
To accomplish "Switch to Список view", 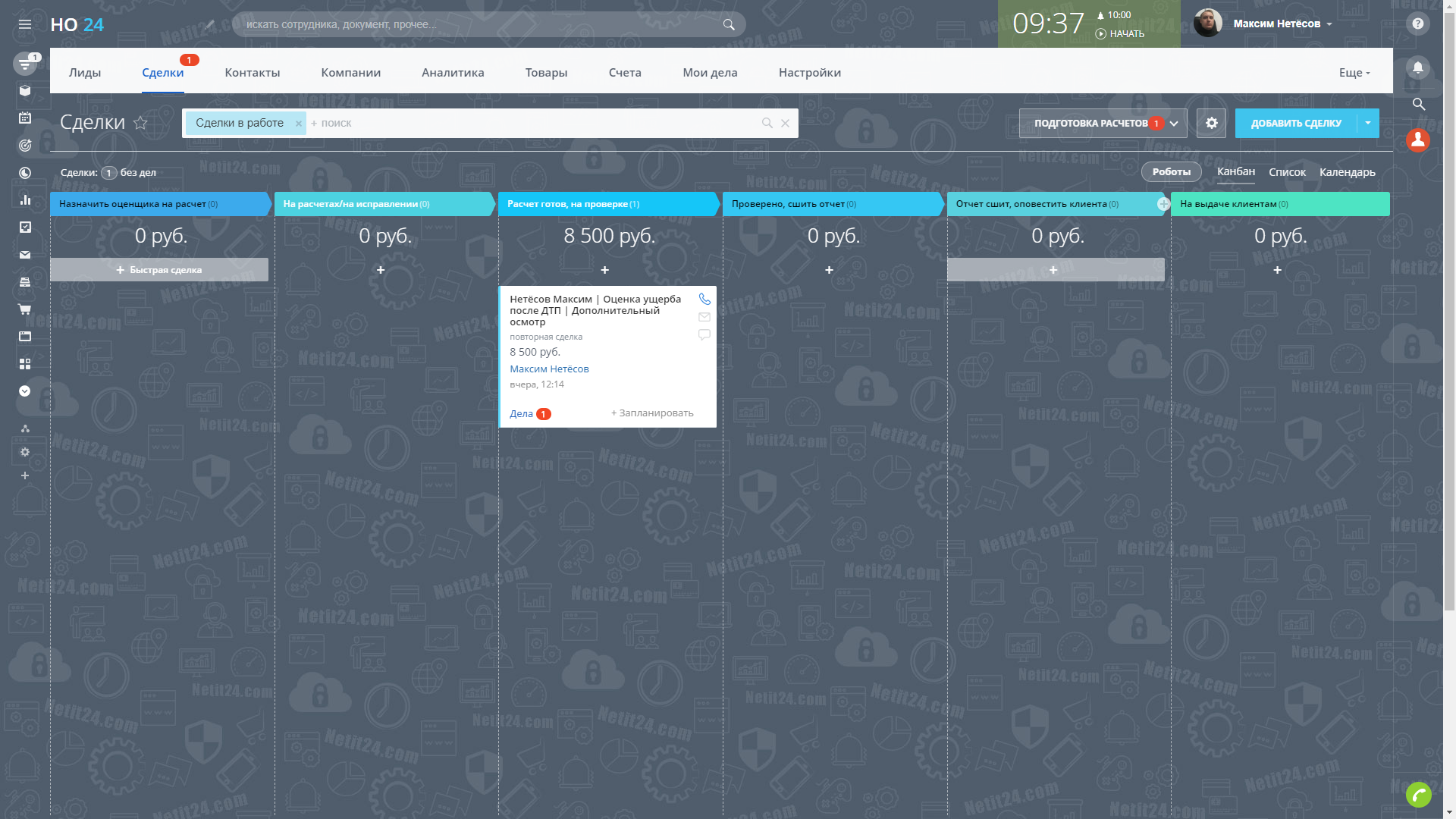I will pos(1287,172).
